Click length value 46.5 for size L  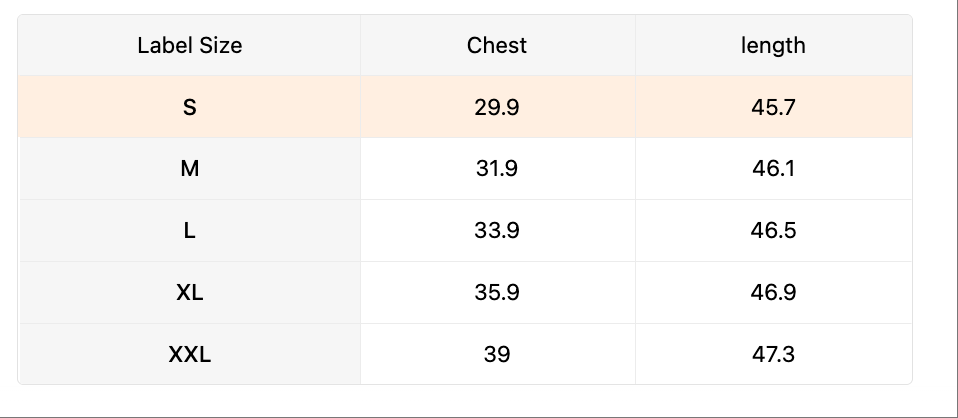click(x=773, y=231)
